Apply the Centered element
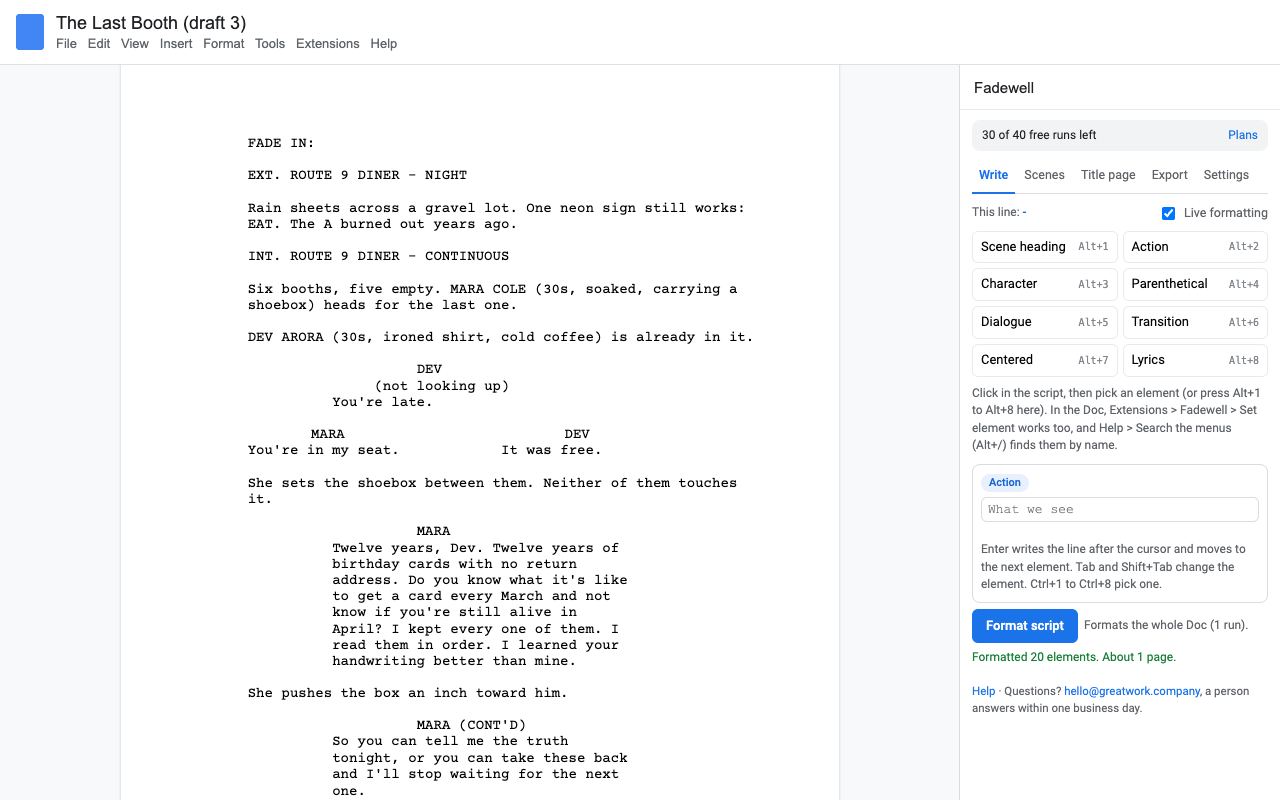Screen dimensions: 1280x800 (1045, 360)
